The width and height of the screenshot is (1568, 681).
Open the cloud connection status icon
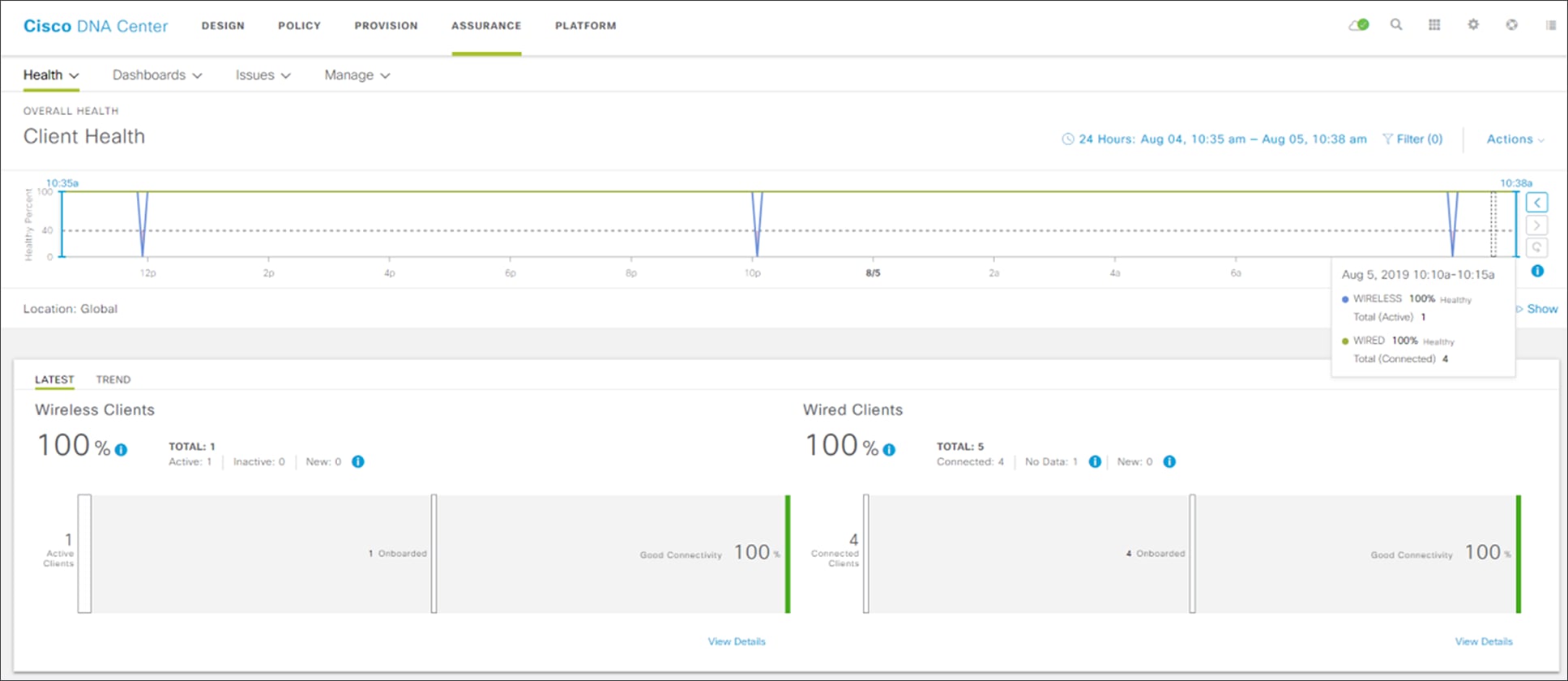point(1358,25)
